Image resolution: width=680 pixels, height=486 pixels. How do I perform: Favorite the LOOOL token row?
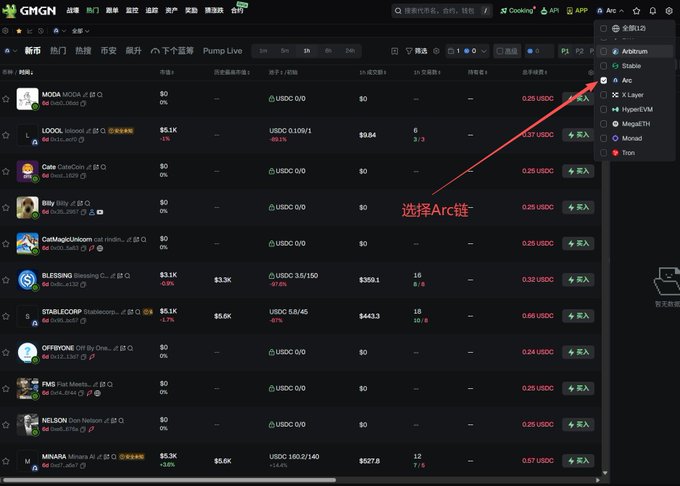pyautogui.click(x=6, y=135)
